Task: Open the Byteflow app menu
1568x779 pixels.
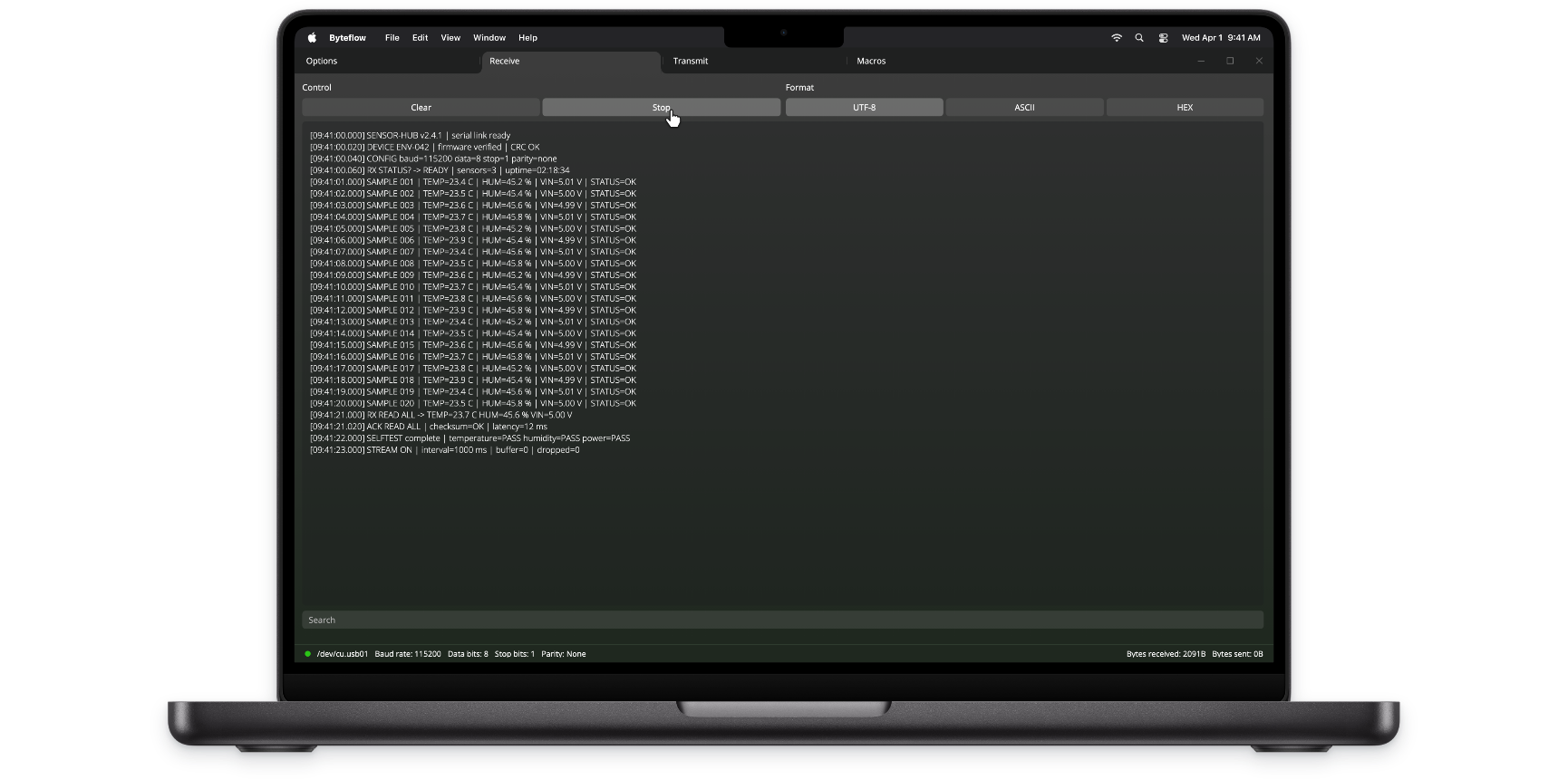Action: 347,38
